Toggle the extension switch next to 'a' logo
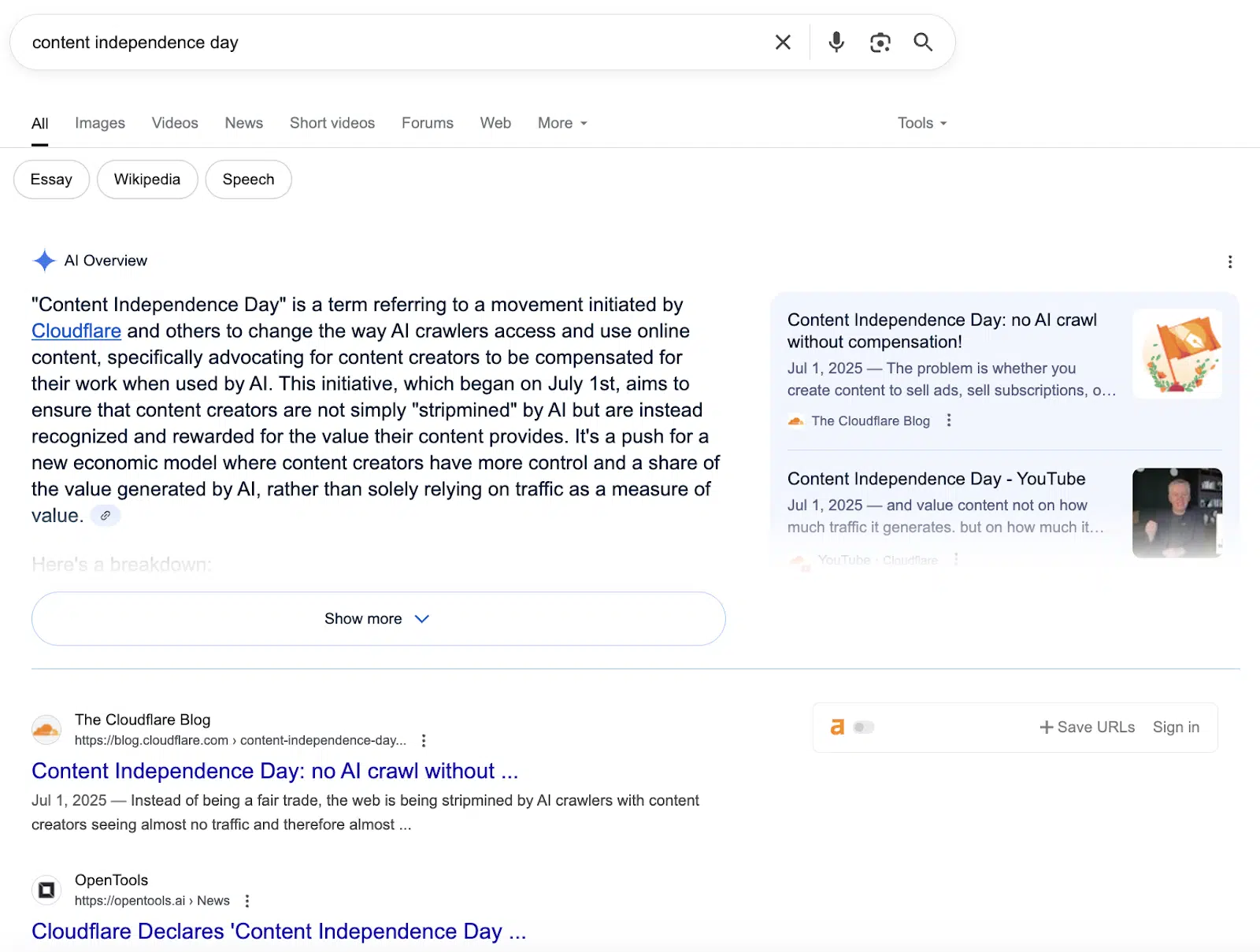1260x952 pixels. click(x=864, y=727)
